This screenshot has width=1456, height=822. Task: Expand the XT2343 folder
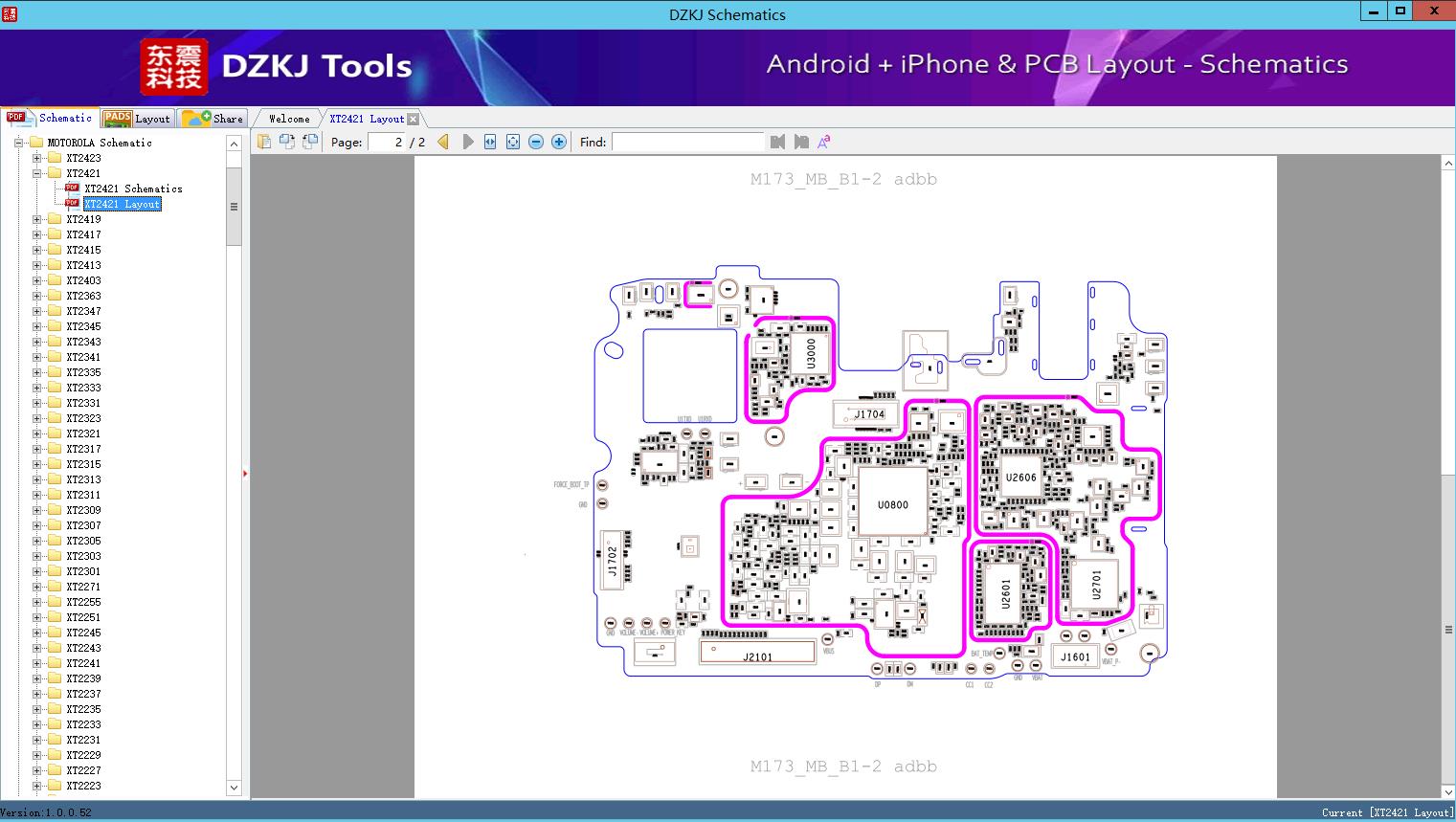[36, 342]
